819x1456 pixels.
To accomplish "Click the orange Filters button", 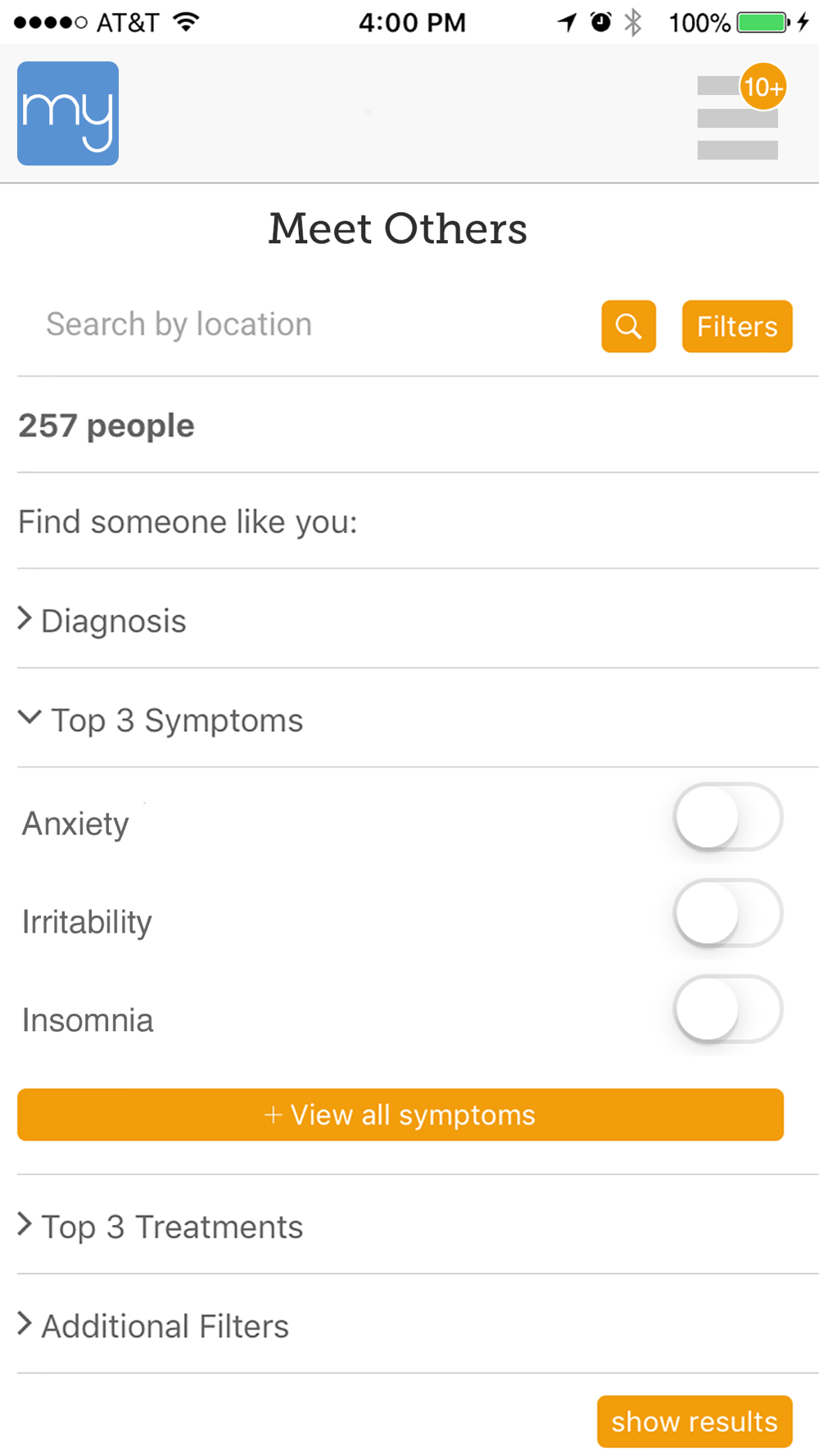I will 737,326.
